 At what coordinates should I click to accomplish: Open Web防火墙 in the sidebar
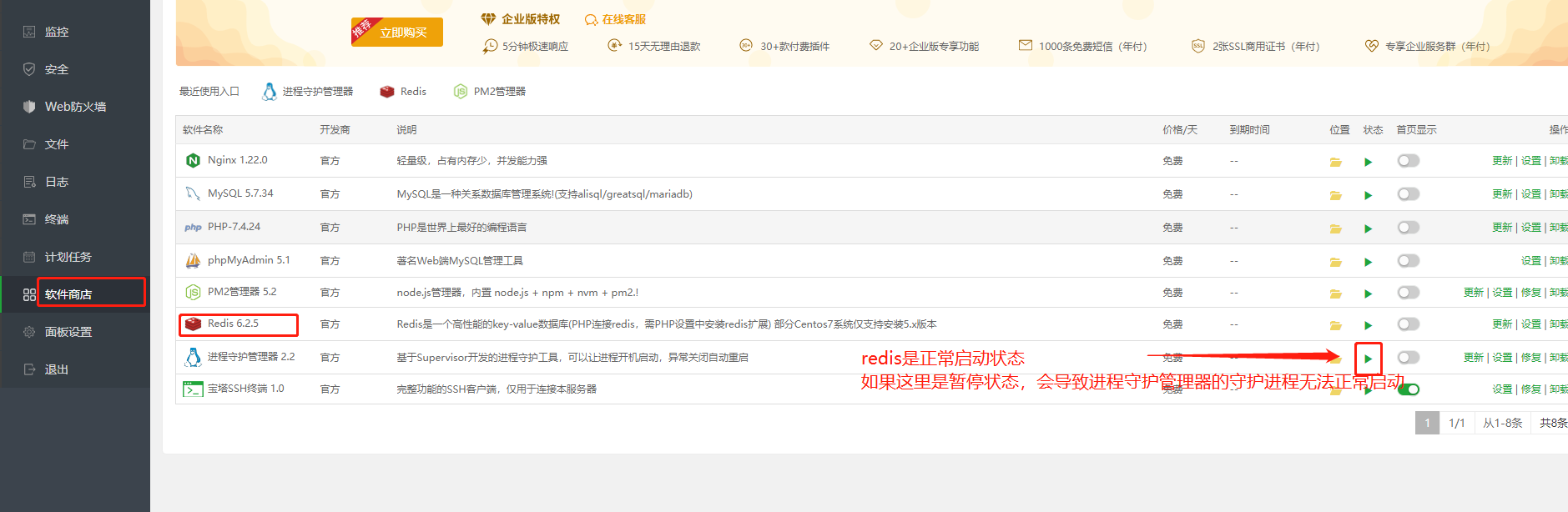(75, 107)
